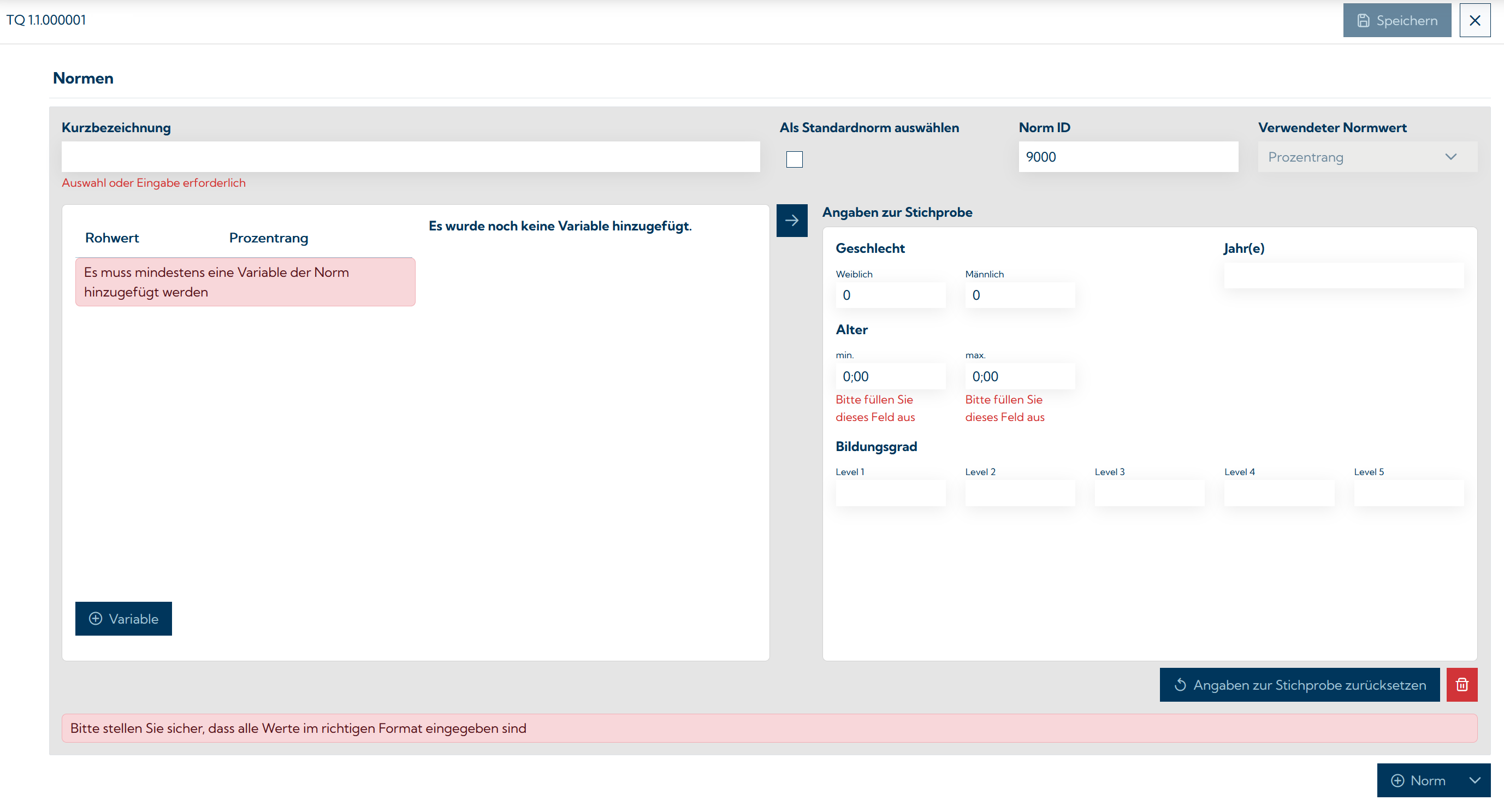Viewport: 1504px width, 812px height.
Task: Click the Level 1 field under Bildungsgrad
Action: pos(890,493)
